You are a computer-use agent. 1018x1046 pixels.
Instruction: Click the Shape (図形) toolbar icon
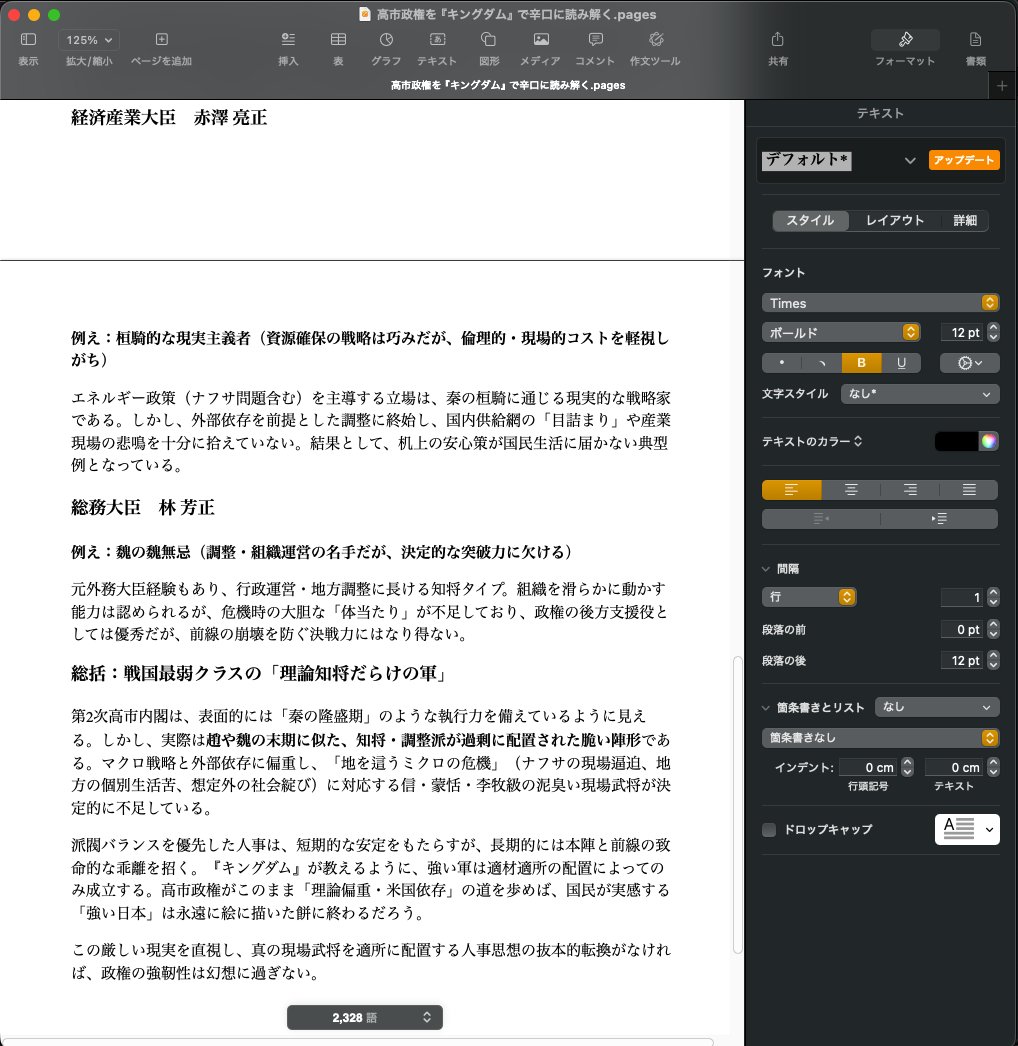tap(488, 39)
